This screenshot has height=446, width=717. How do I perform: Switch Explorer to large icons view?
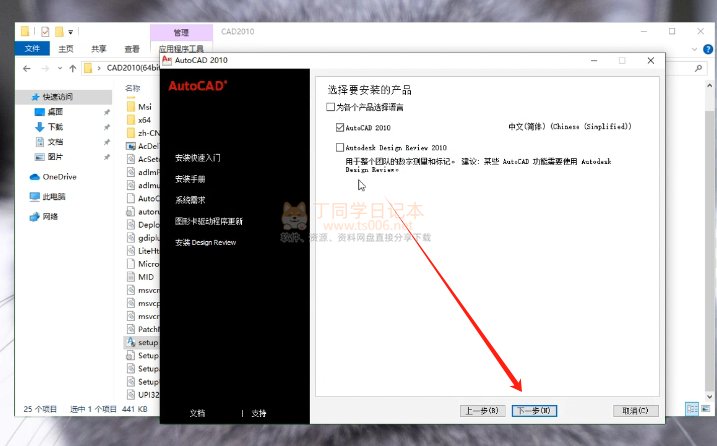[x=706, y=408]
